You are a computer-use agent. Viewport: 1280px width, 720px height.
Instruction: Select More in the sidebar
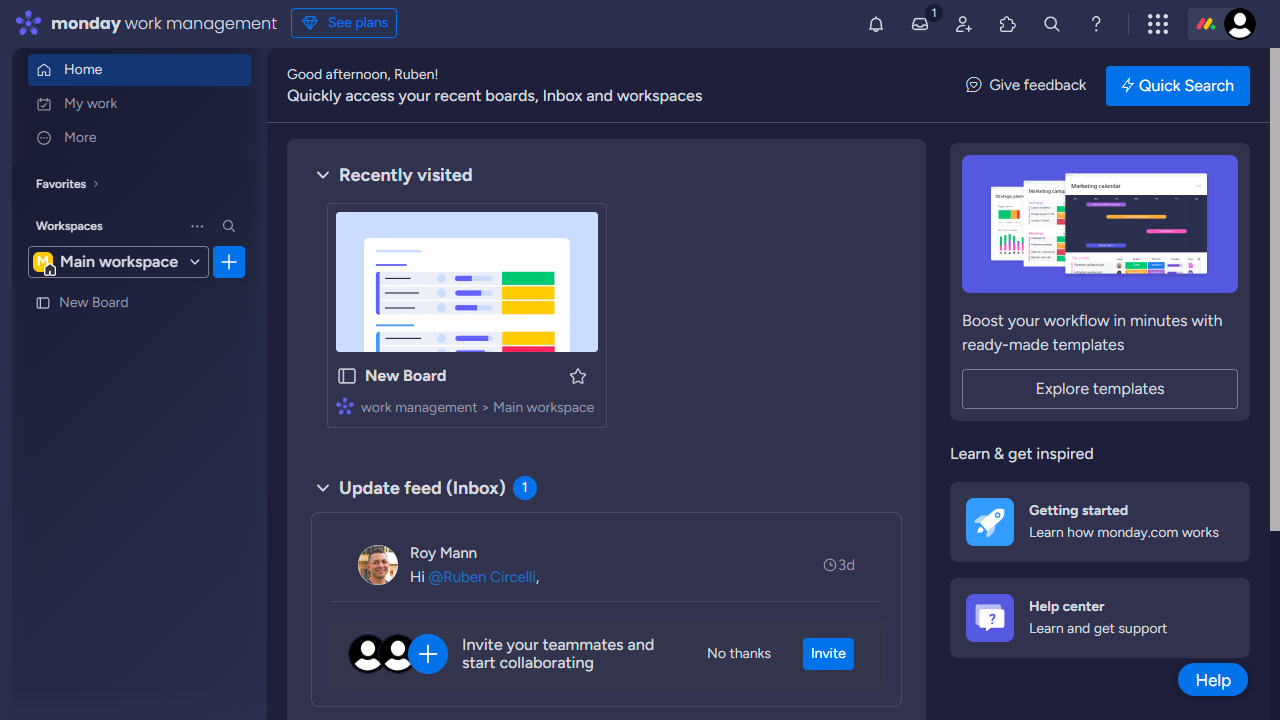coord(80,137)
